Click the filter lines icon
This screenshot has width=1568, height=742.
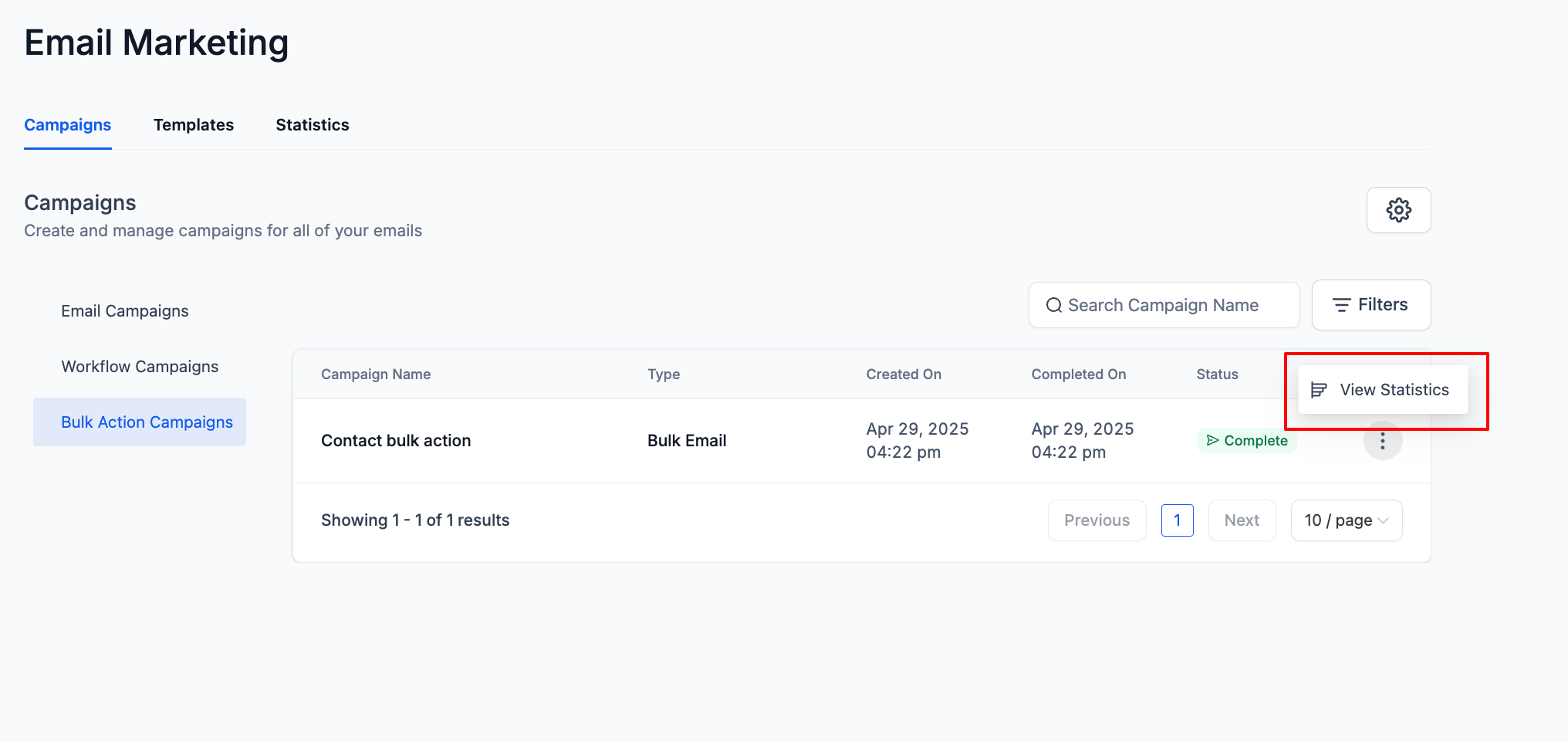(x=1341, y=305)
